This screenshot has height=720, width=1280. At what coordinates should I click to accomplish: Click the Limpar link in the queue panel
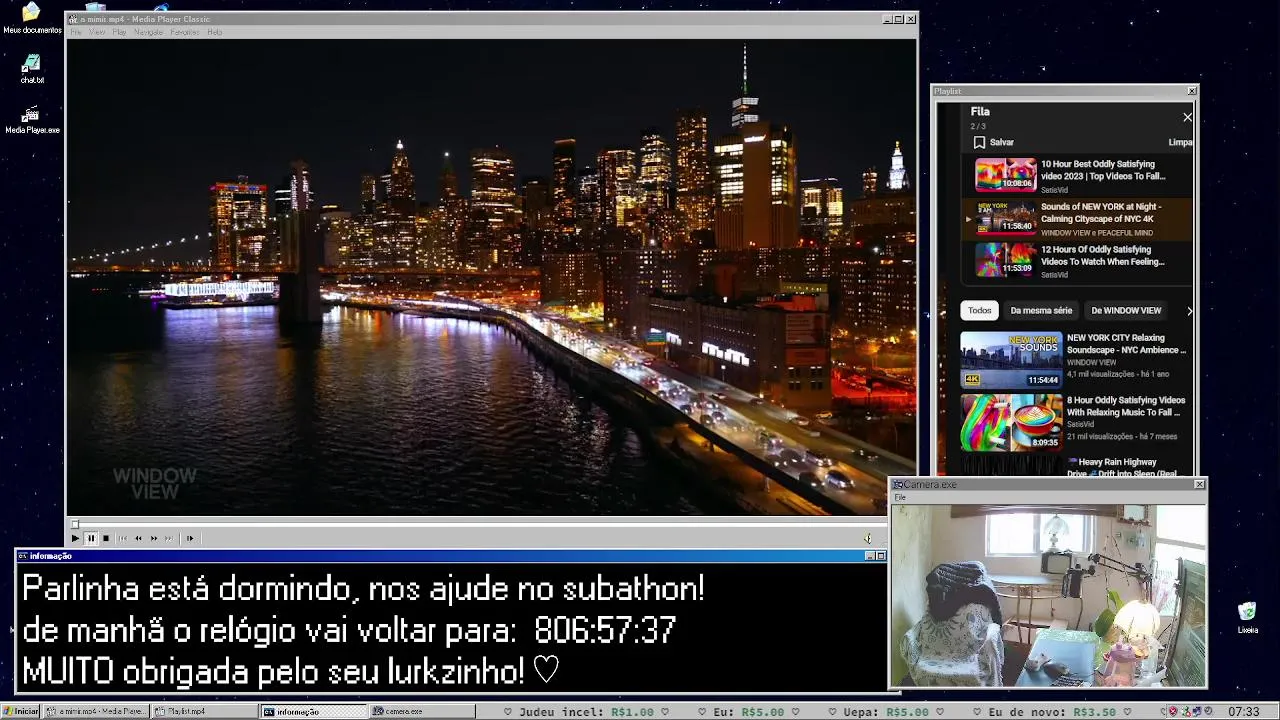1181,142
